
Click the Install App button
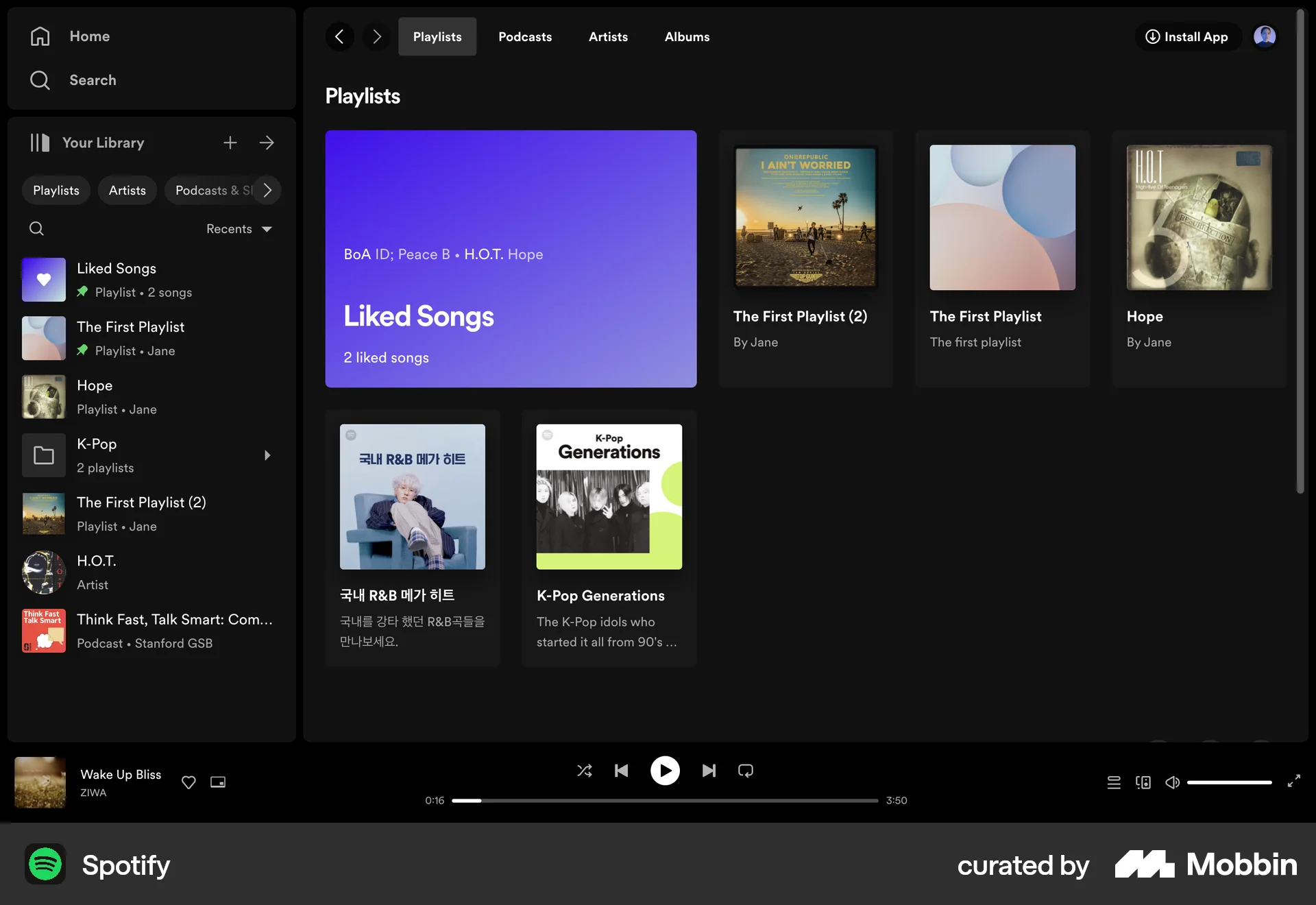pyautogui.click(x=1187, y=36)
